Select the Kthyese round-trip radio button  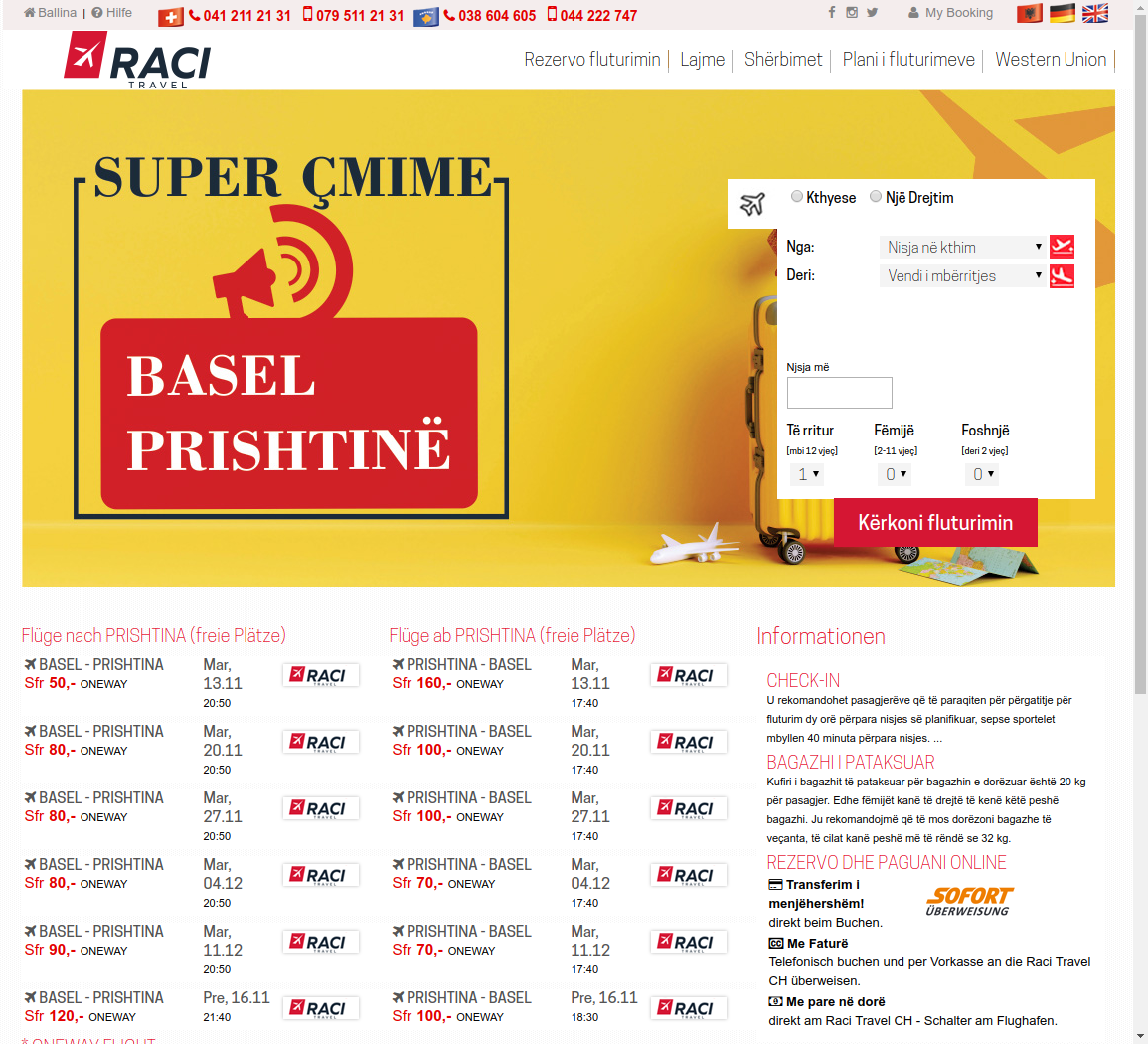796,196
